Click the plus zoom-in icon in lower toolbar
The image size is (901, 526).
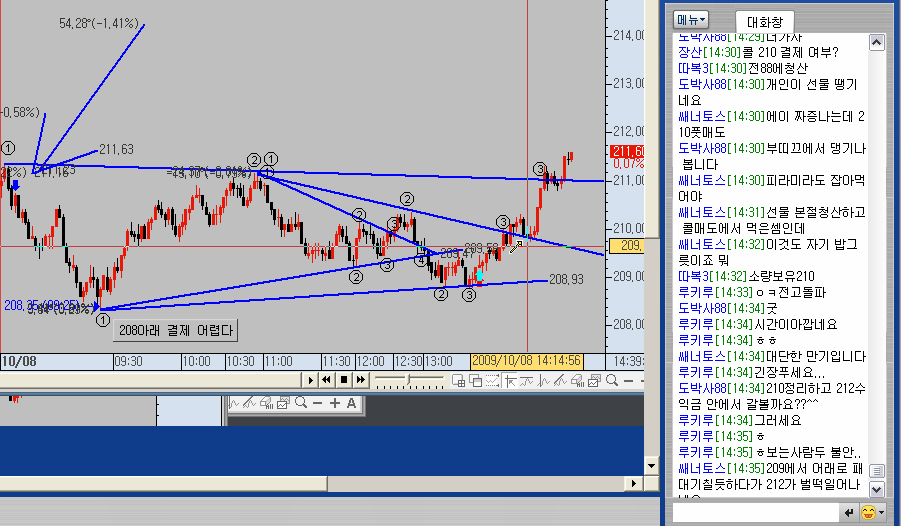pyautogui.click(x=334, y=404)
